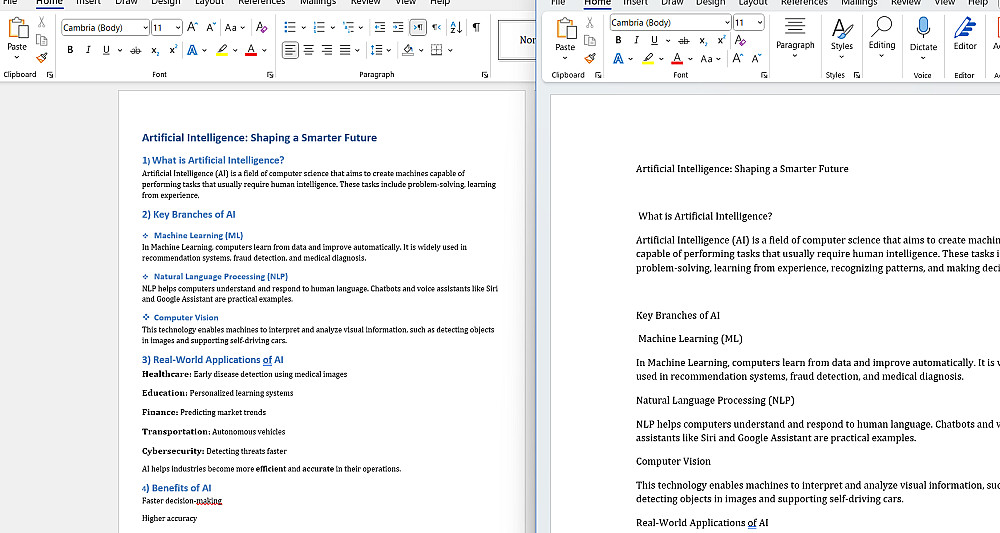
Task: Click Cut scissors icon in left window
Action: pos(41,23)
